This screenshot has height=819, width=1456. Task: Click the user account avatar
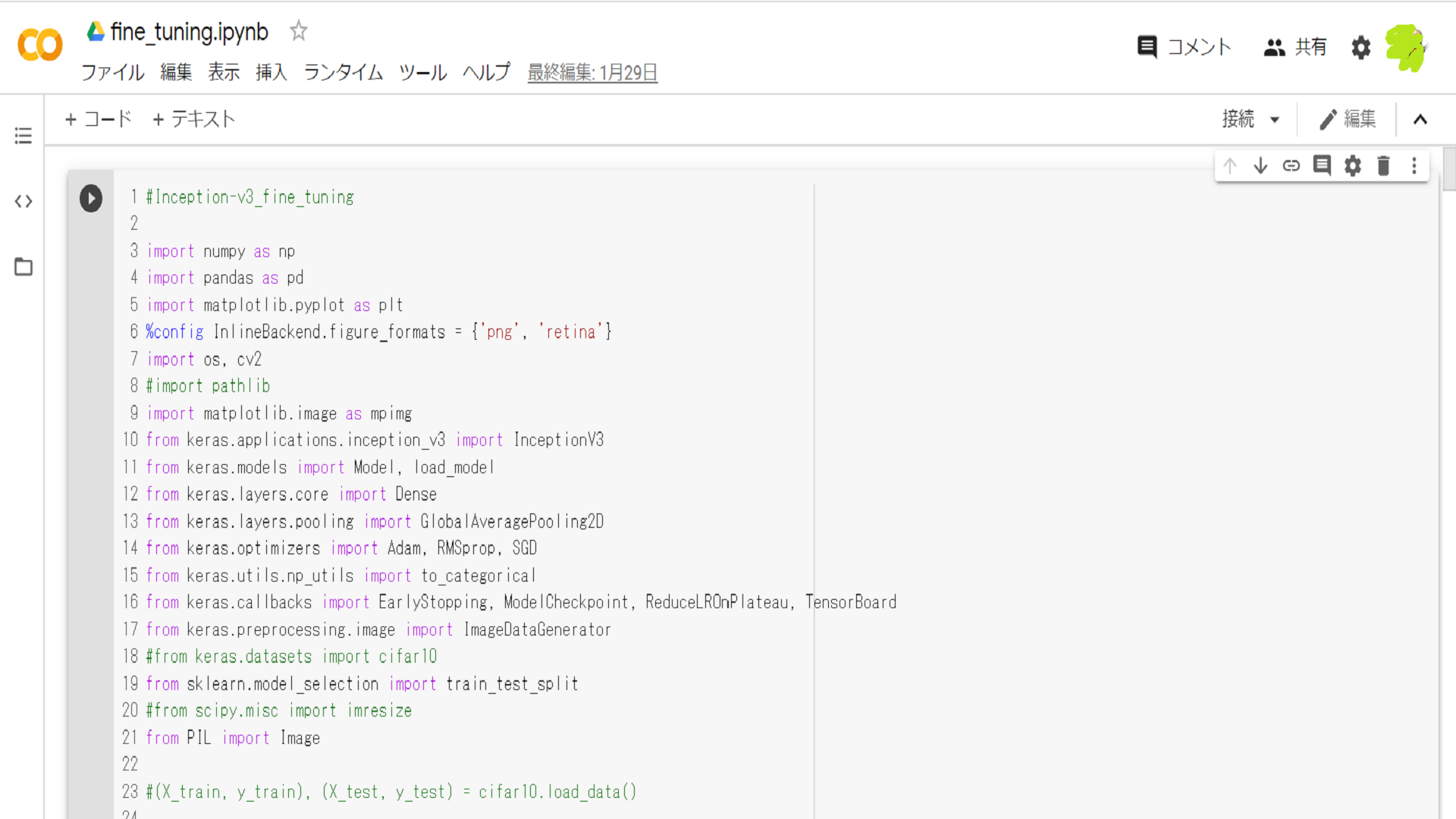click(x=1405, y=48)
